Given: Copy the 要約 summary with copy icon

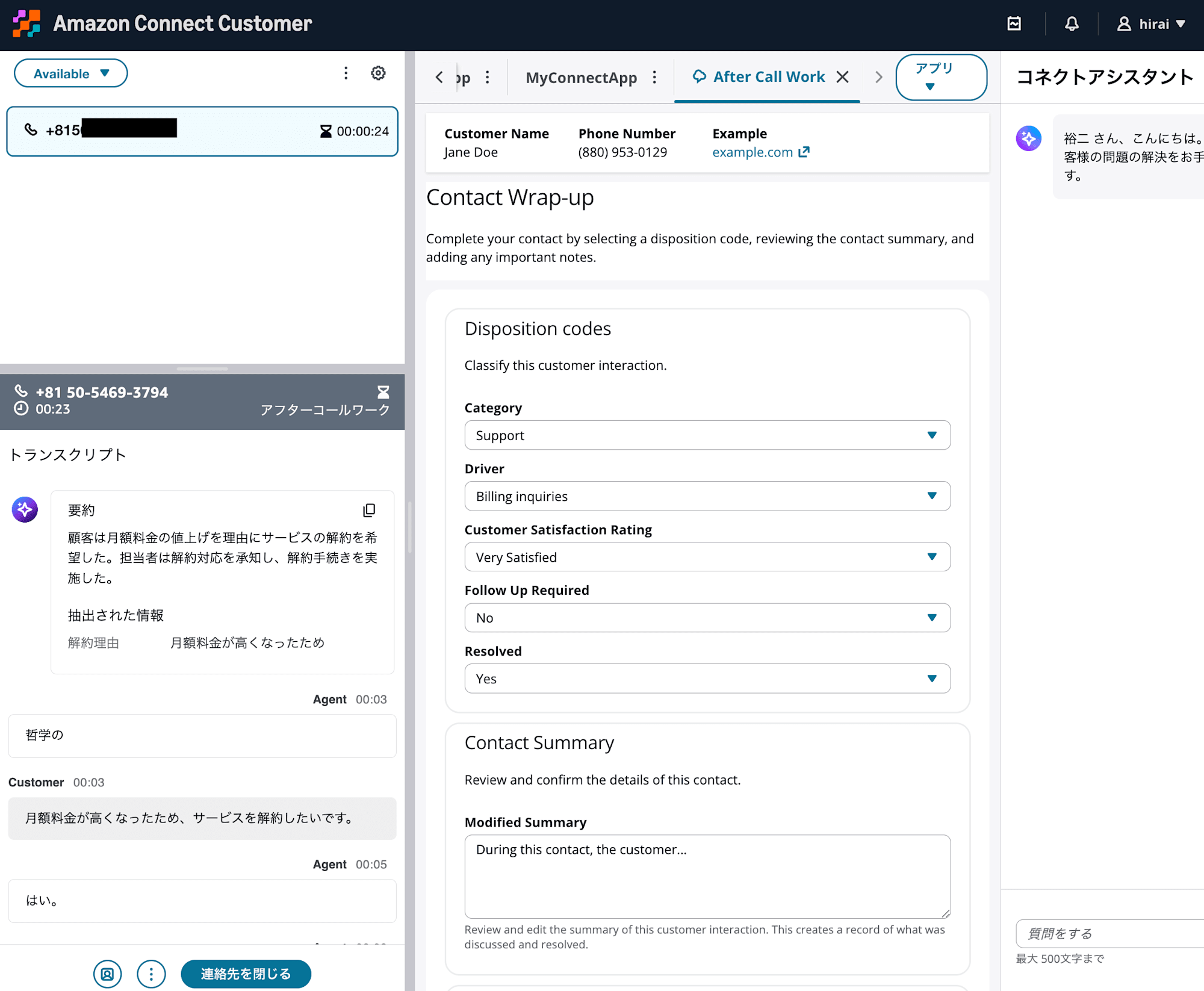Looking at the screenshot, I should click(x=369, y=511).
